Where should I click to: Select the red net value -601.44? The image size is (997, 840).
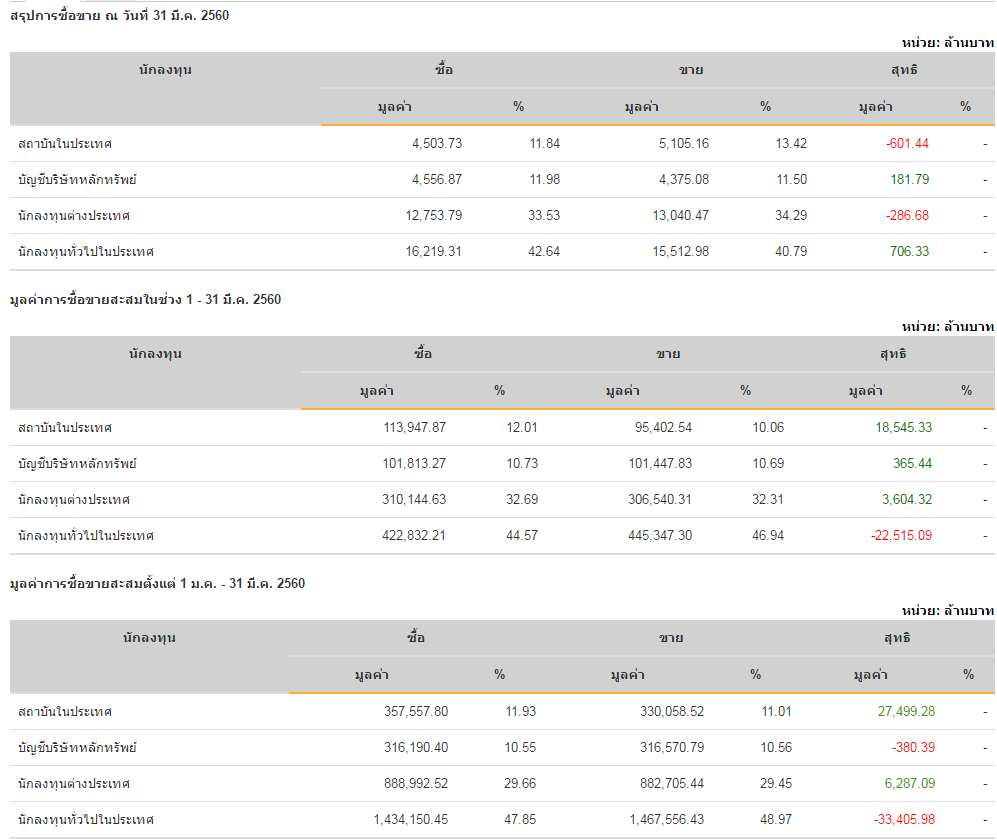click(x=907, y=143)
